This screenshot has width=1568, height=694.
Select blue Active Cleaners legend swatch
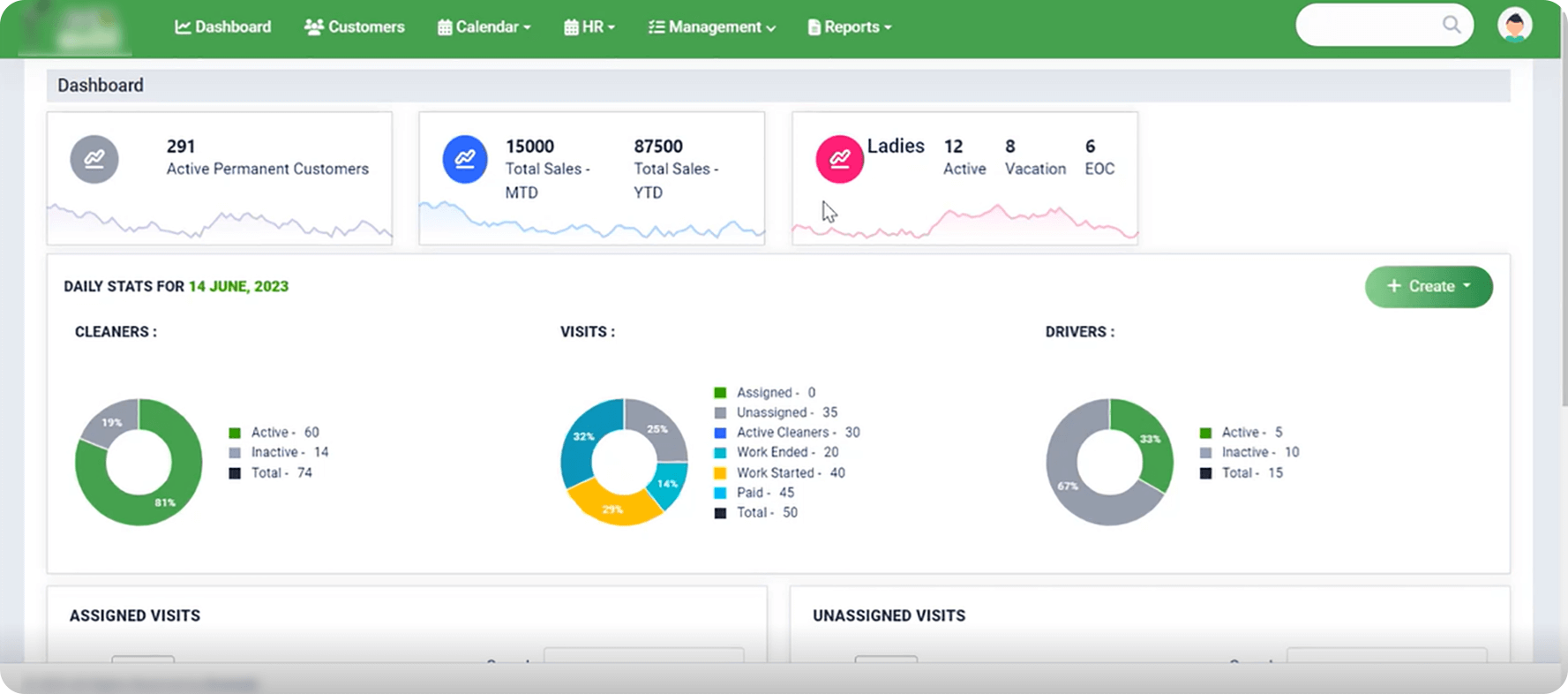(x=720, y=433)
